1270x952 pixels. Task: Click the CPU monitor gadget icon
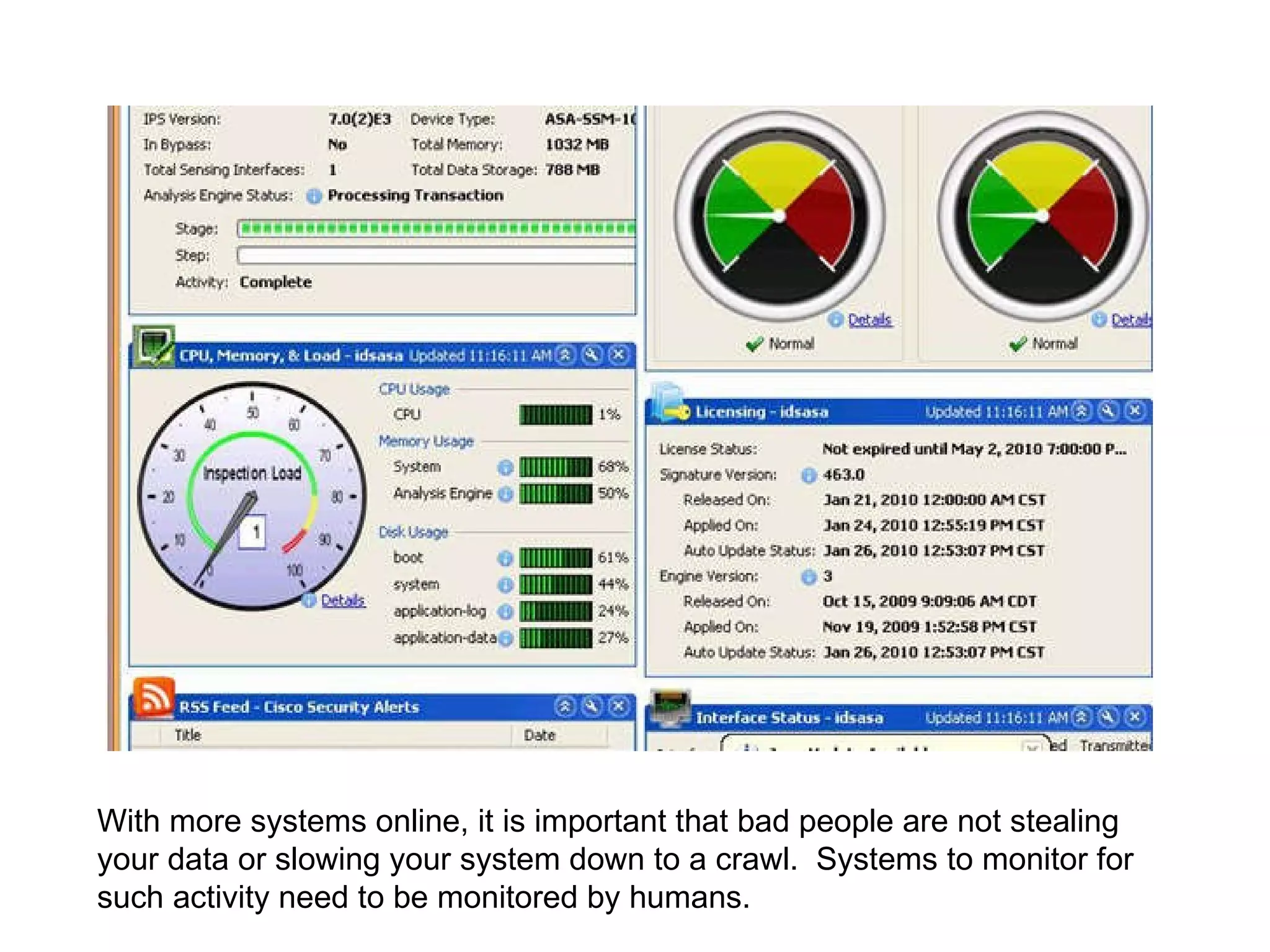(x=154, y=346)
